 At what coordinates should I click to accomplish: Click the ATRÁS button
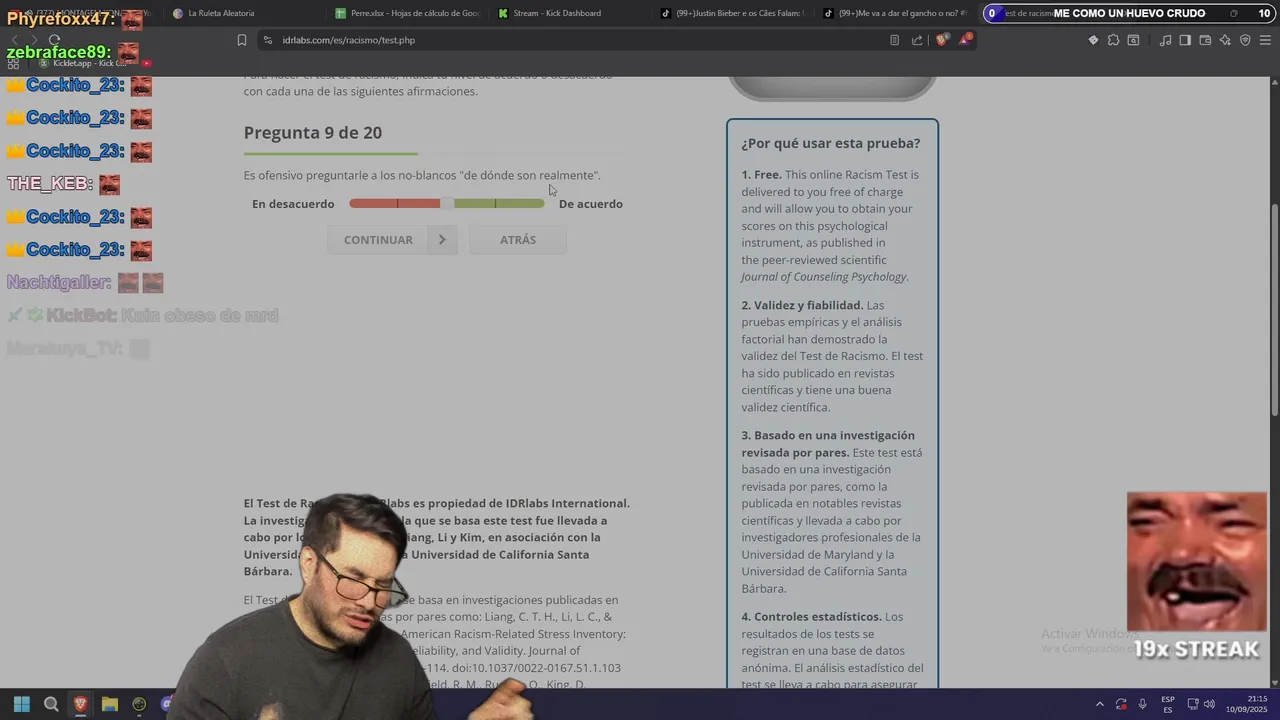coord(518,240)
